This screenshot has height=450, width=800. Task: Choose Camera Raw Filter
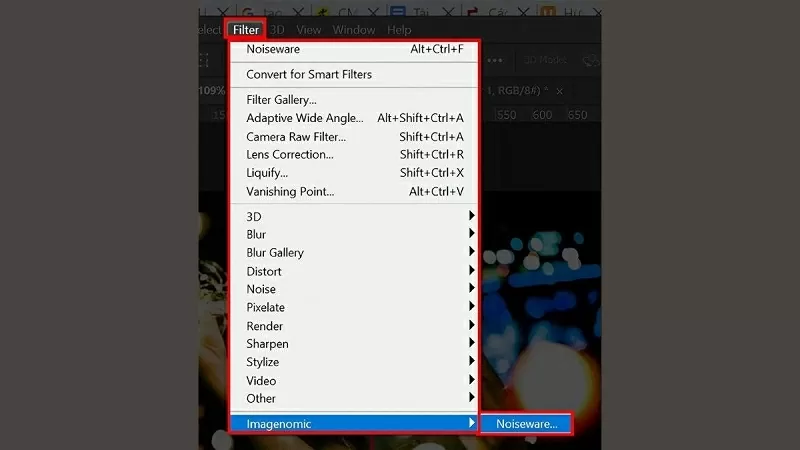click(x=296, y=136)
